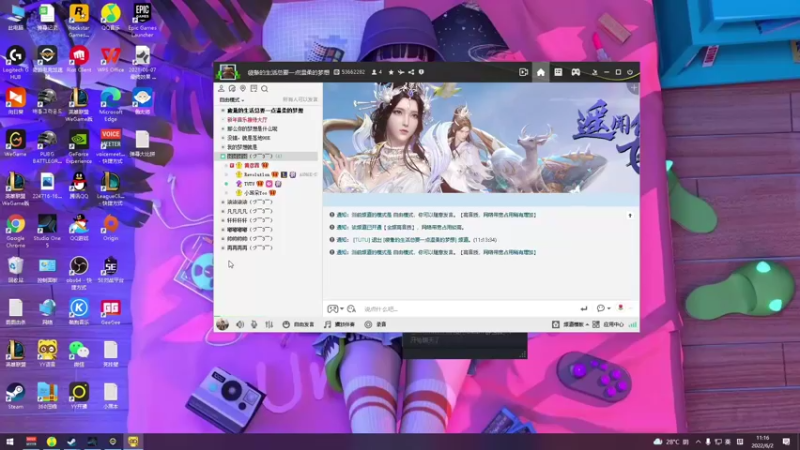Image resolution: width=800 pixels, height=450 pixels.
Task: Open the video/live icon in title bar
Action: tap(523, 72)
